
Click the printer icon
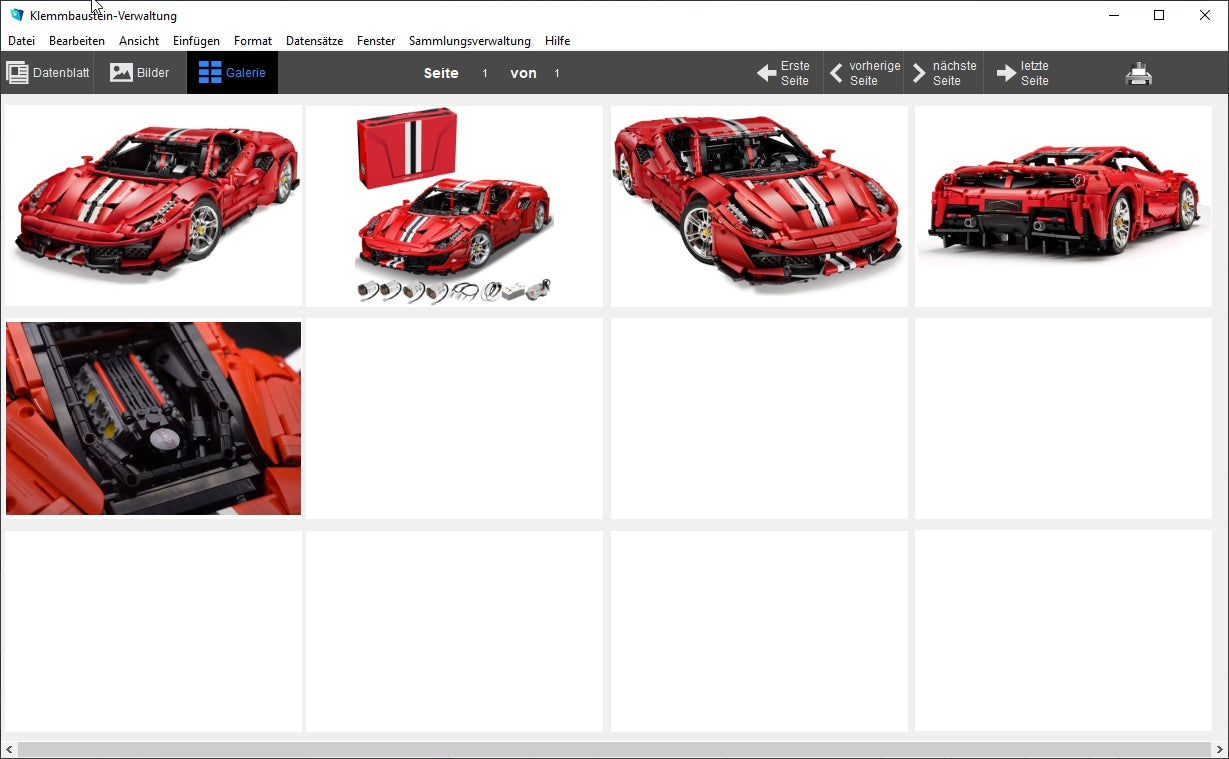coord(1139,74)
